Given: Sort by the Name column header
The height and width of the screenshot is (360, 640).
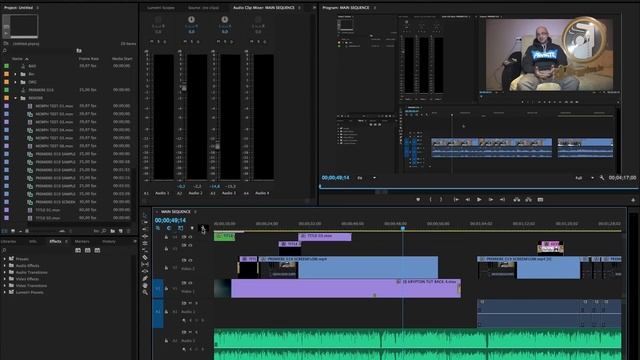Looking at the screenshot, I should point(17,59).
